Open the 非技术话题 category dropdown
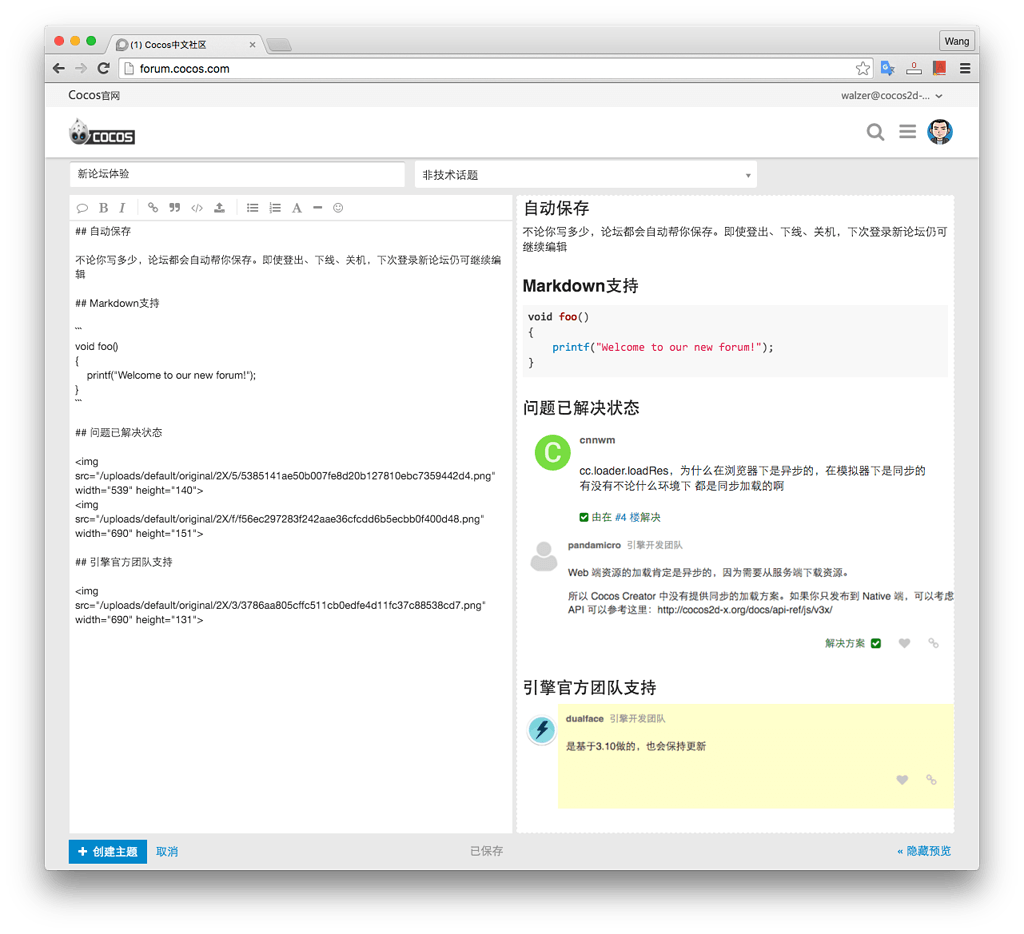This screenshot has width=1024, height=934. pos(585,174)
